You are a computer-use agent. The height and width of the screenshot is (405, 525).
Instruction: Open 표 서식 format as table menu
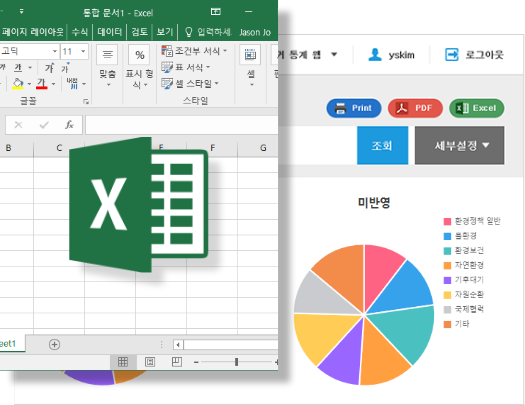(185, 67)
